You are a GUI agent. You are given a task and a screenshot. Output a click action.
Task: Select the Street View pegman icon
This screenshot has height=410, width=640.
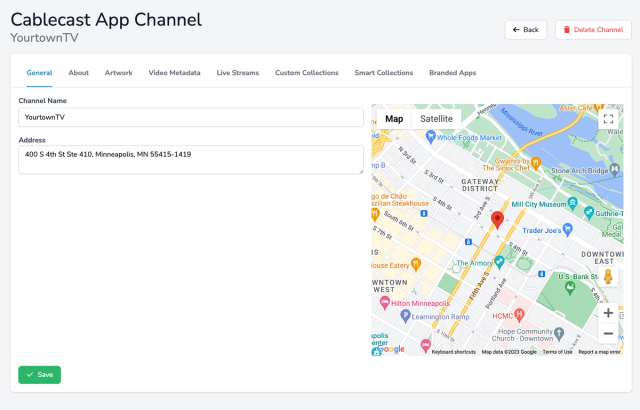[x=608, y=277]
